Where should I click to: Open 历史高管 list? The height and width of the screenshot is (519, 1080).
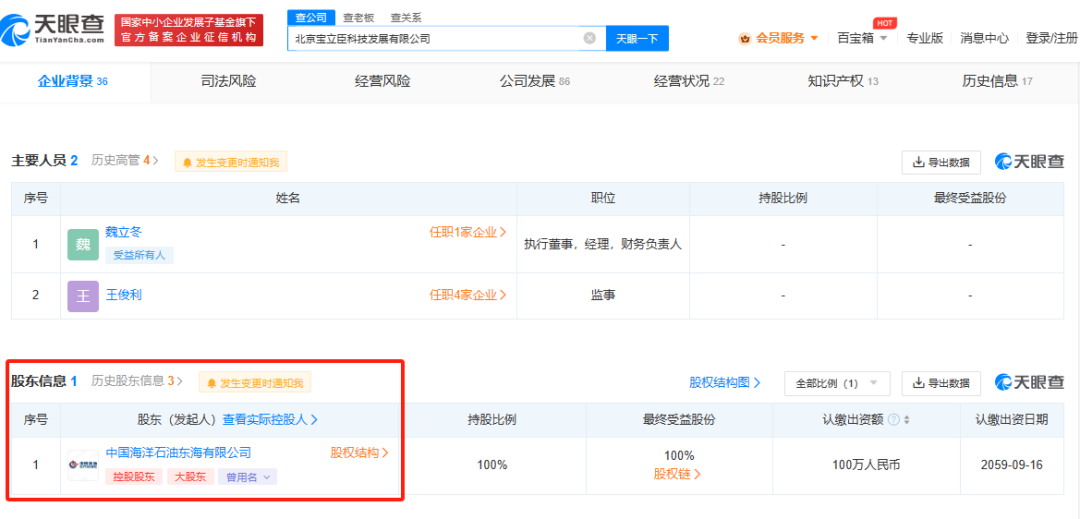pyautogui.click(x=125, y=160)
